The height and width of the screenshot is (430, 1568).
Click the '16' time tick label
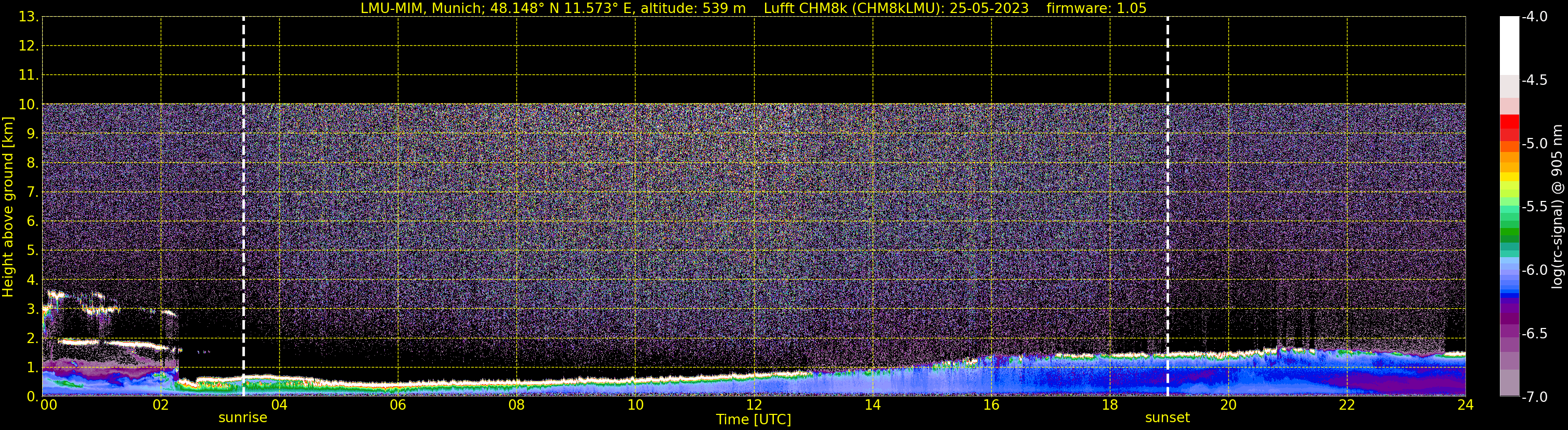[x=991, y=405]
